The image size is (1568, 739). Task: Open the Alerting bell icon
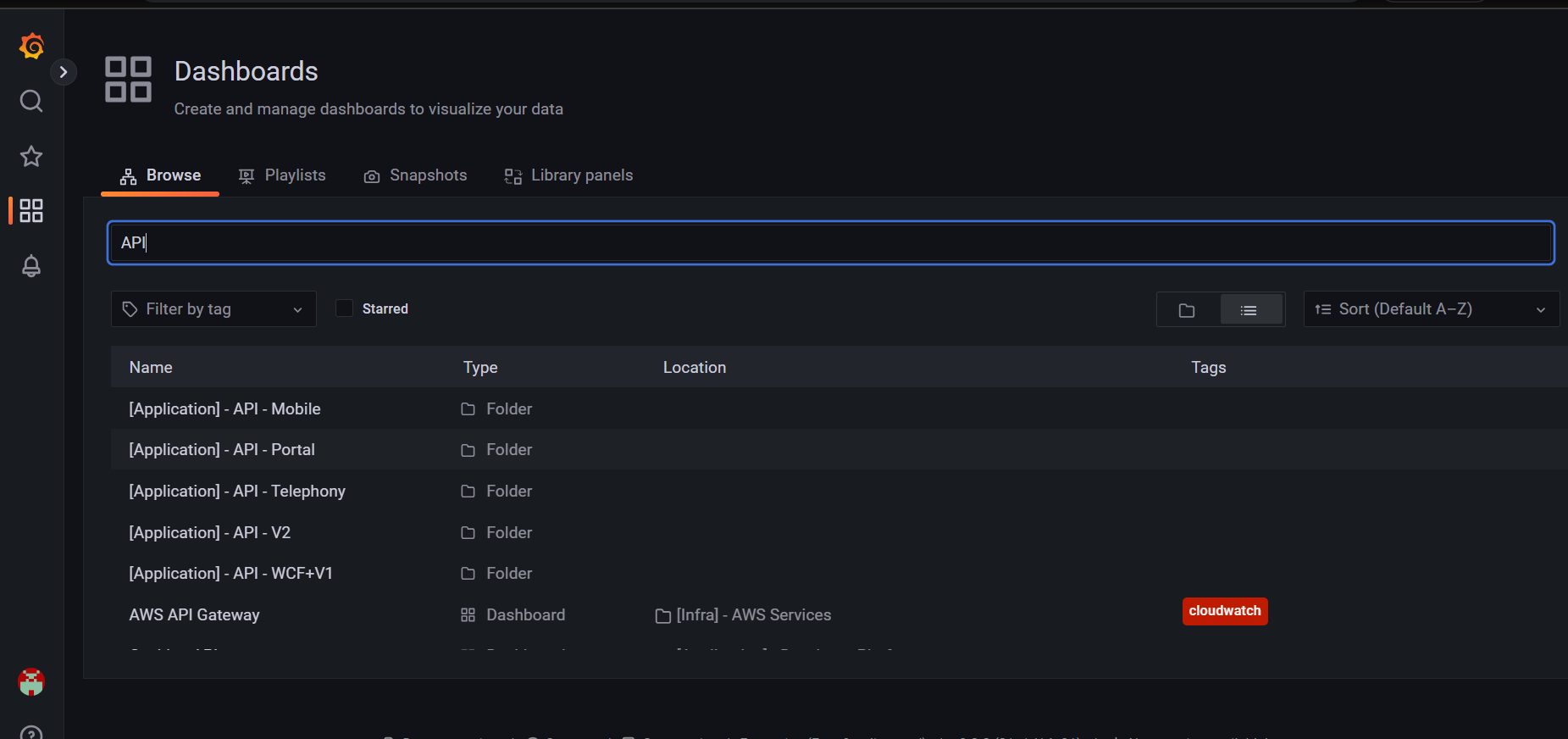click(x=31, y=266)
